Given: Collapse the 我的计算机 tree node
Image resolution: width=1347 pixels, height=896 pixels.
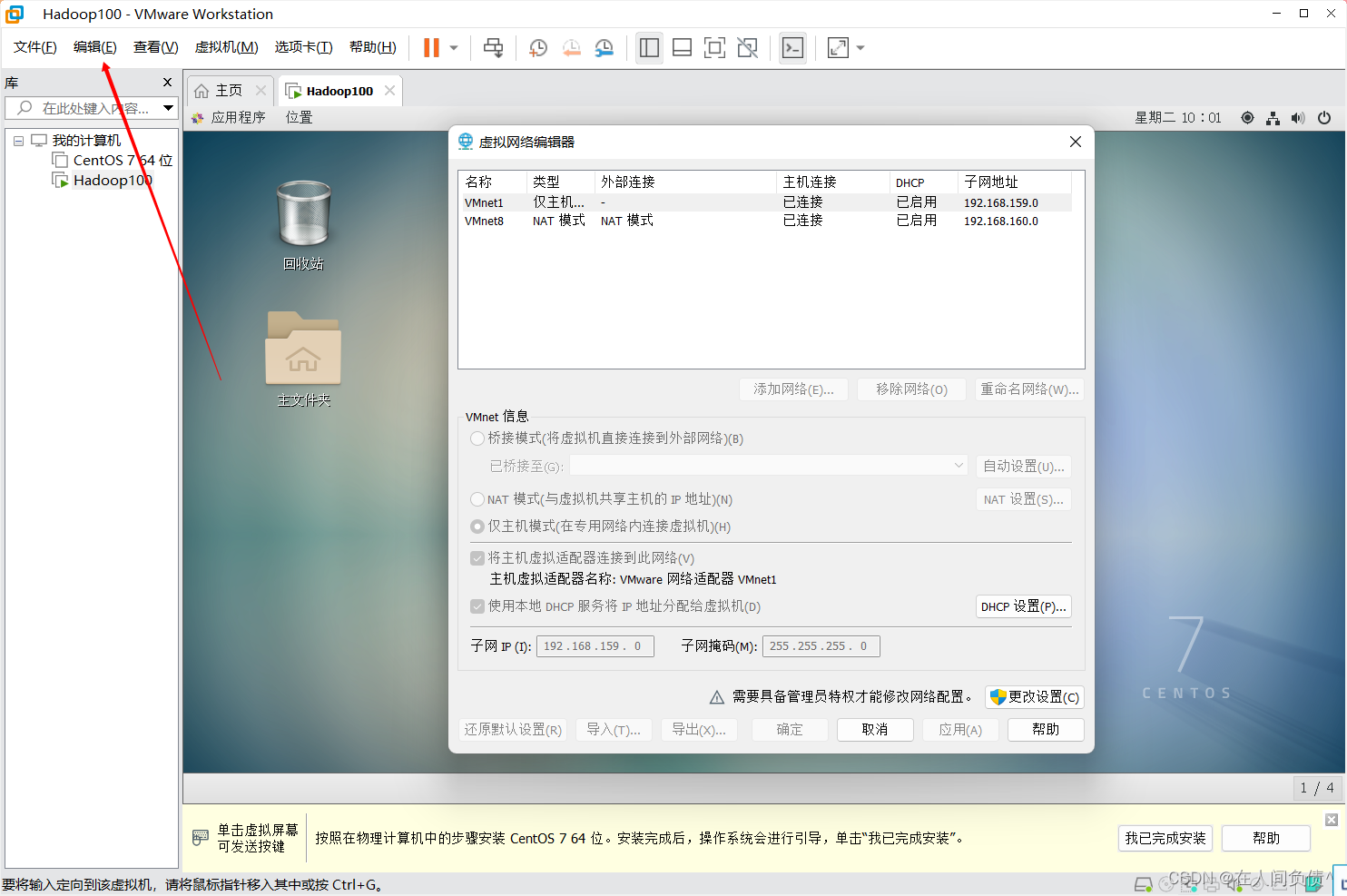Looking at the screenshot, I should point(18,140).
